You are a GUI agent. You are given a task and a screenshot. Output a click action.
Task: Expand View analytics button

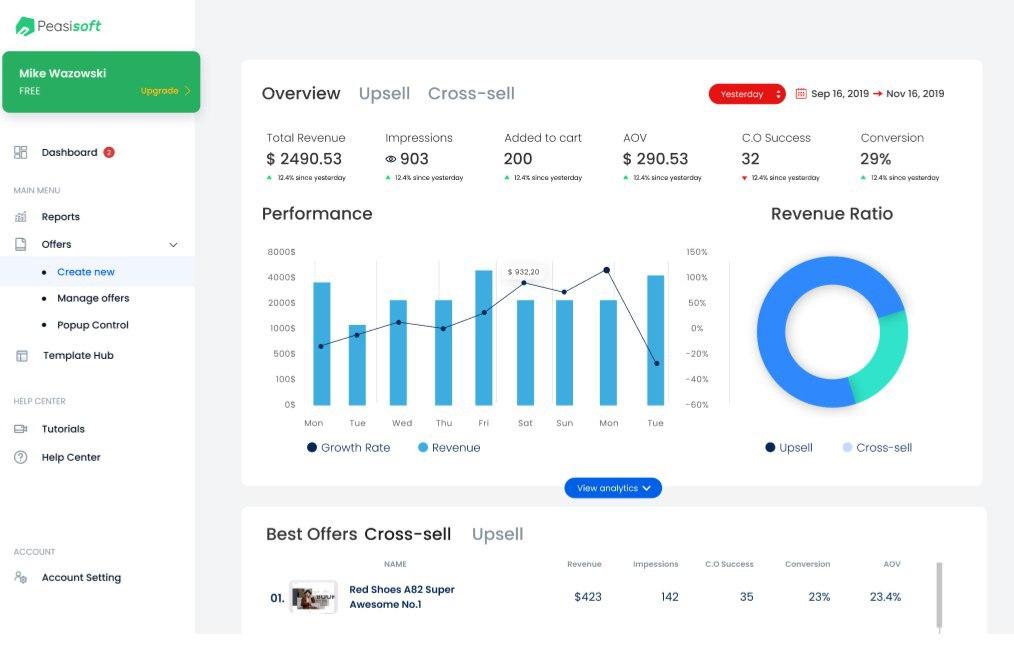pyautogui.click(x=613, y=488)
